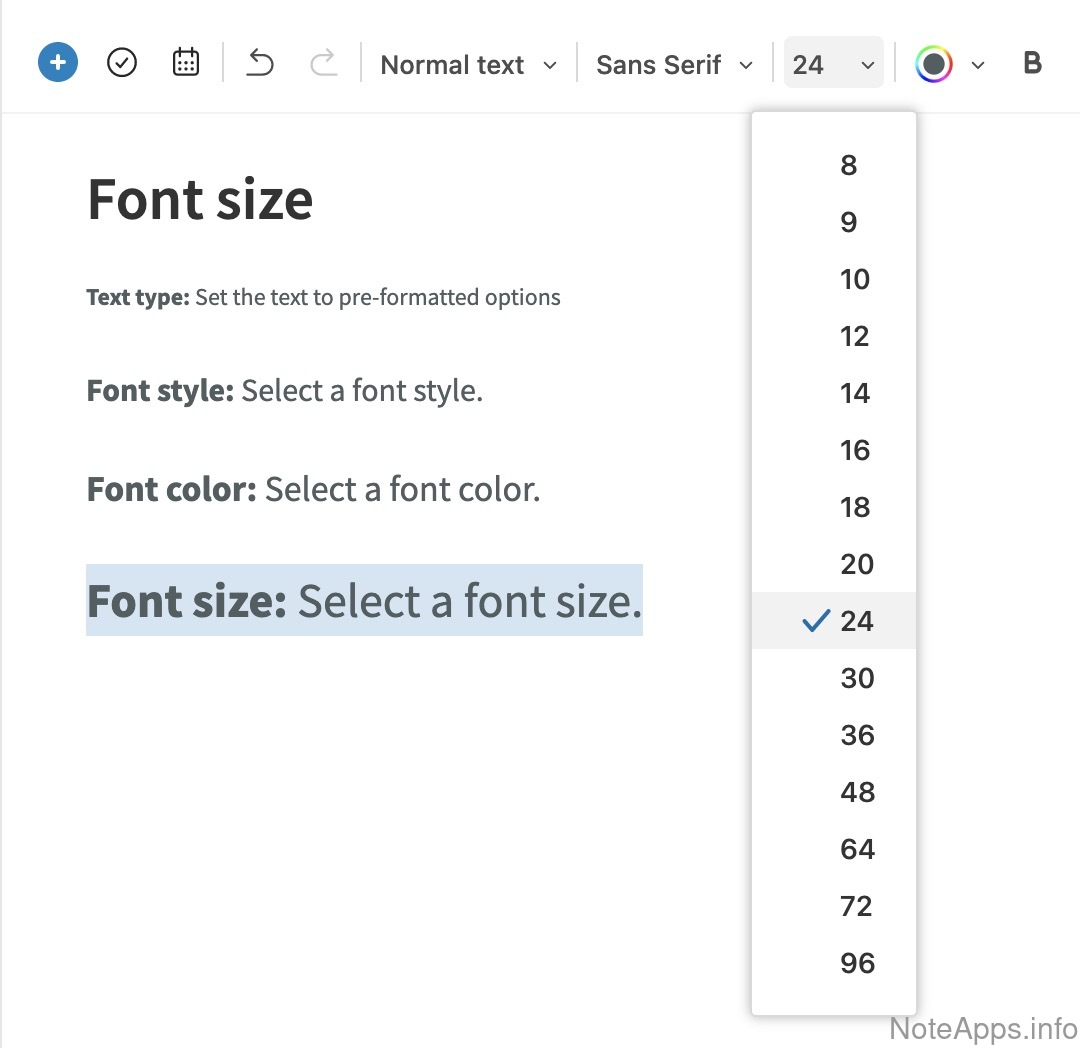Pick font size 36 from the list

tap(857, 735)
